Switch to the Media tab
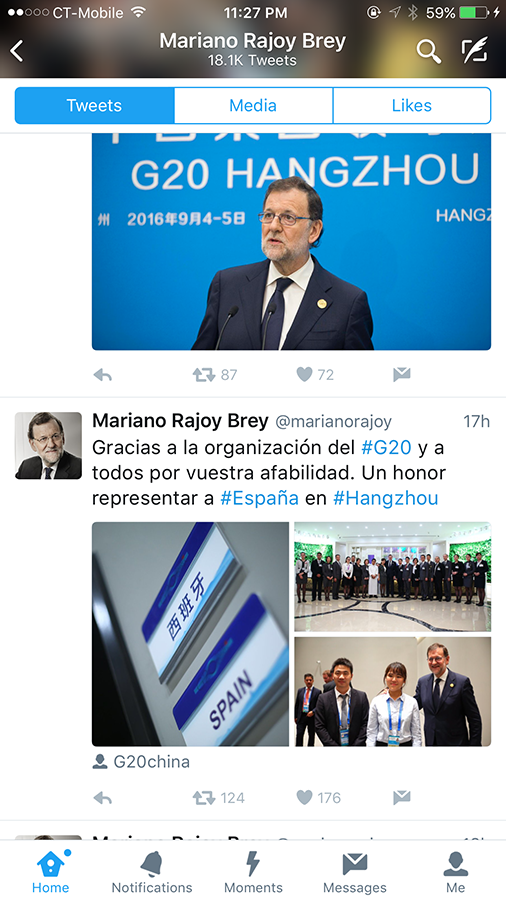Image resolution: width=506 pixels, height=900 pixels. pyautogui.click(x=253, y=106)
